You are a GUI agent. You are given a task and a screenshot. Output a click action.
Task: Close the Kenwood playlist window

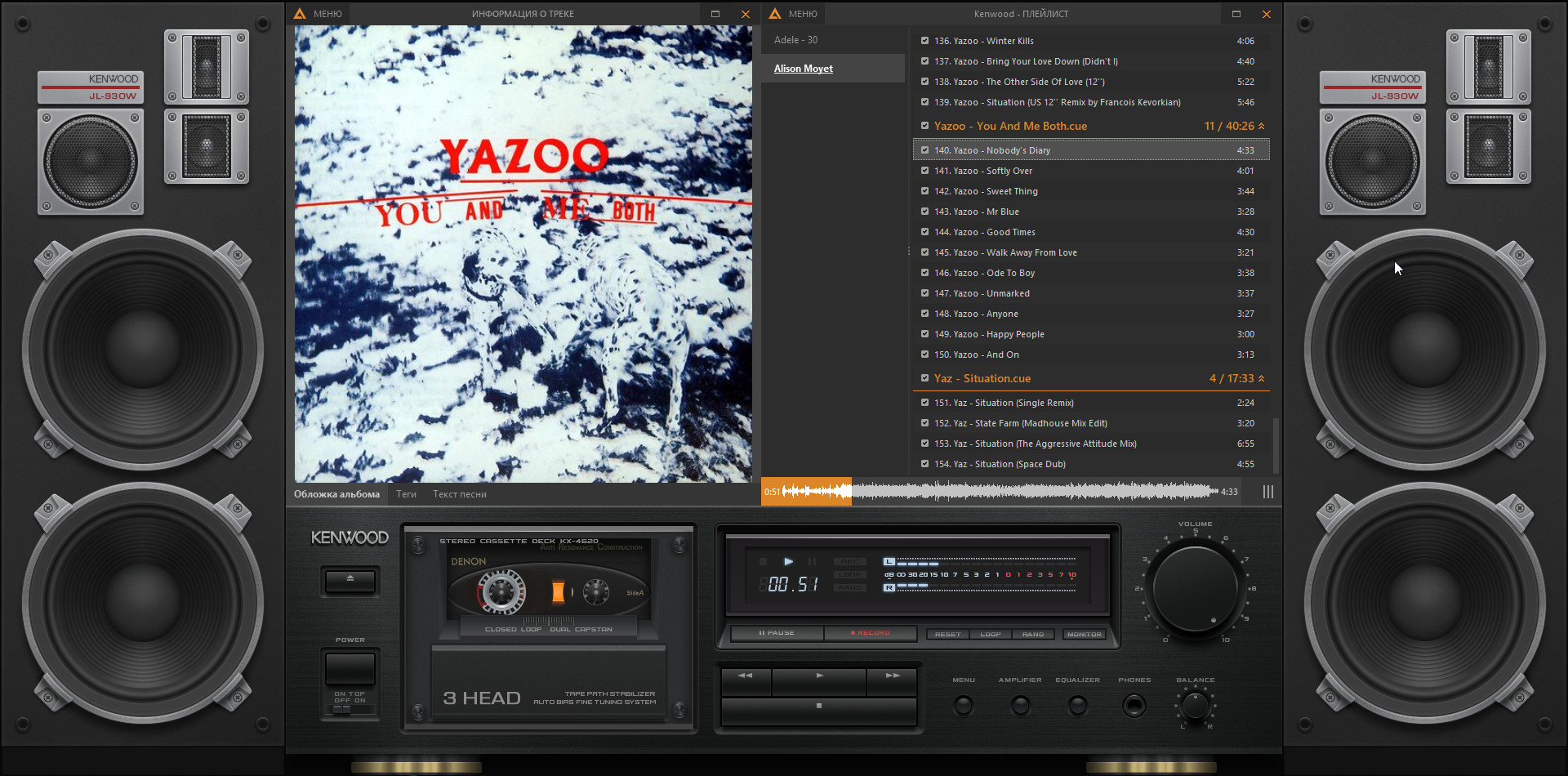[x=1267, y=14]
